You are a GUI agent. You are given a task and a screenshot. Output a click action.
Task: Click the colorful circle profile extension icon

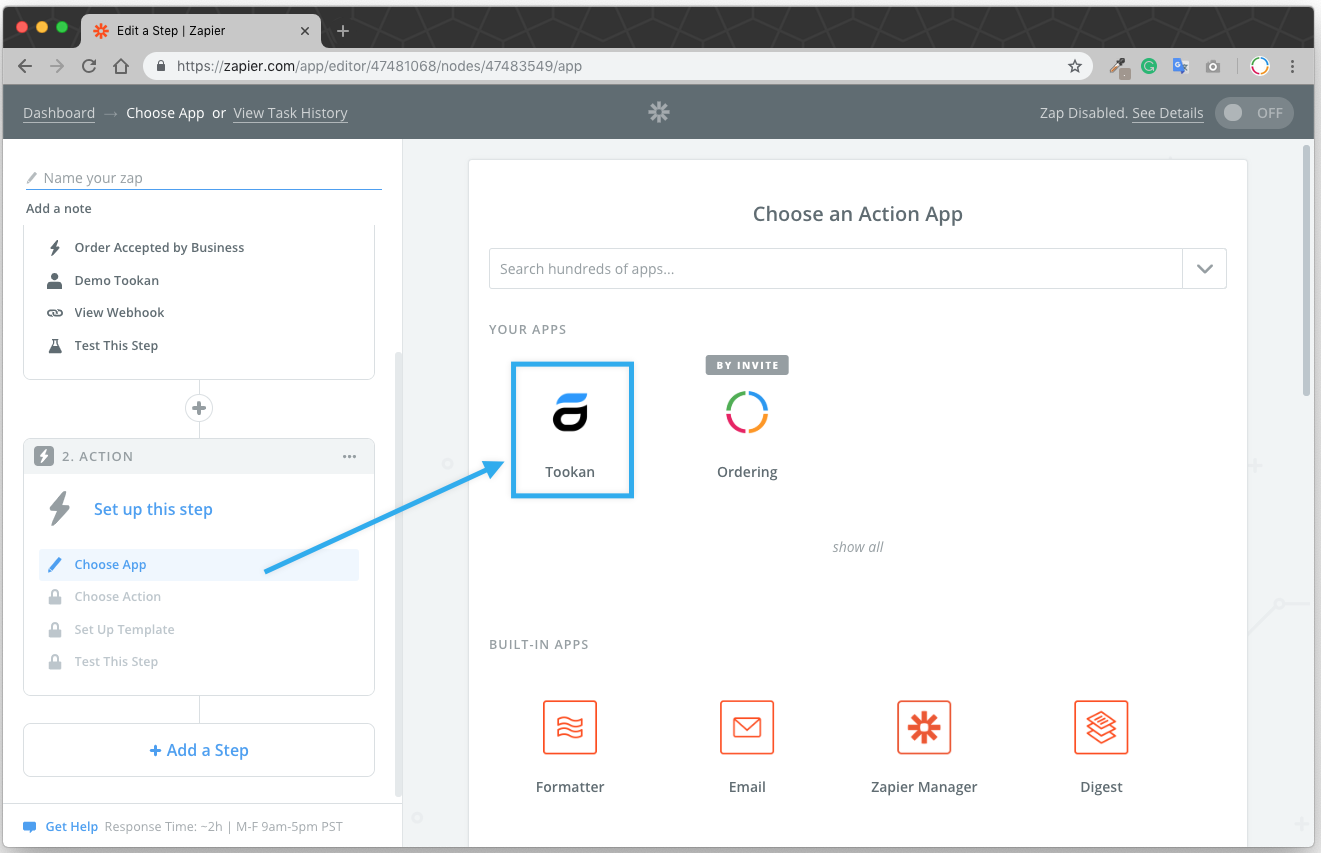pos(1260,66)
